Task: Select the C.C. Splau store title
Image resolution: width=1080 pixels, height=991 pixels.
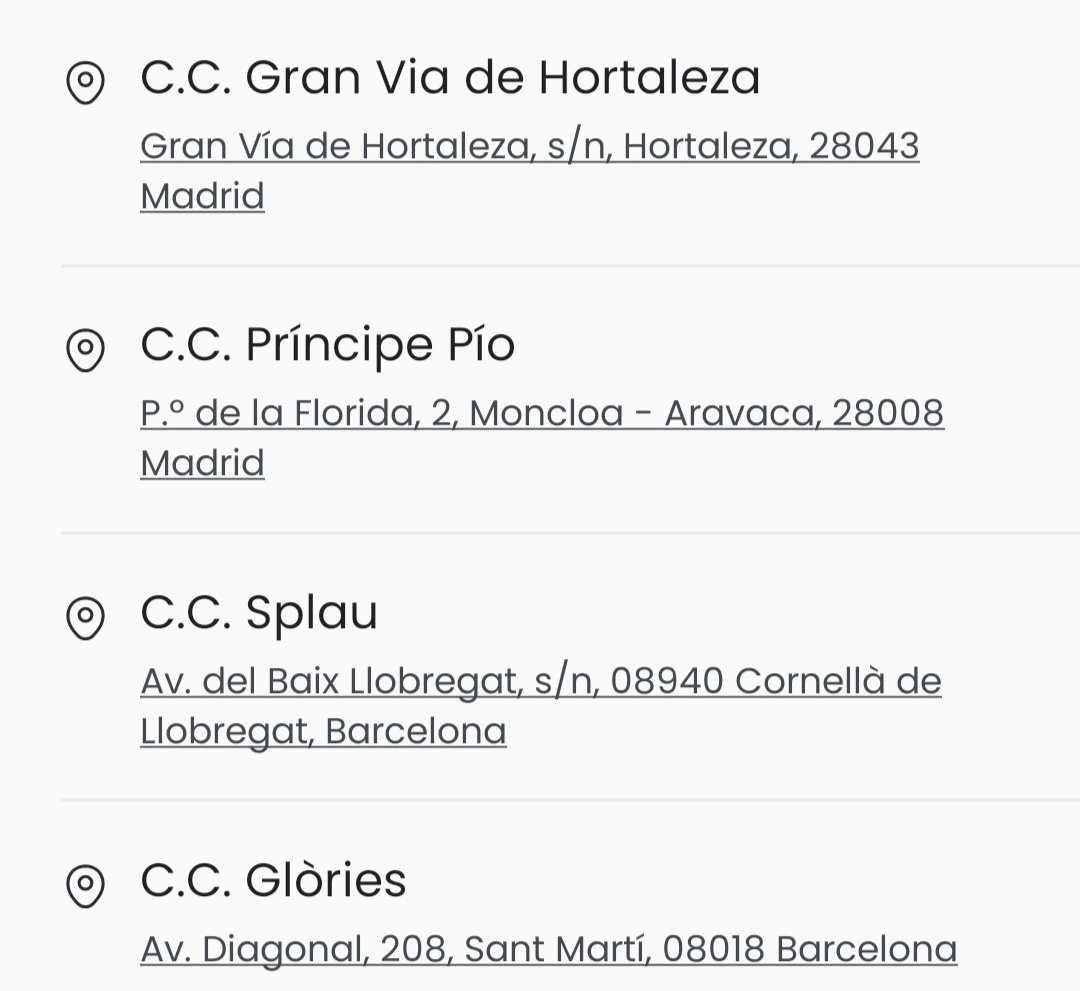Action: 259,612
